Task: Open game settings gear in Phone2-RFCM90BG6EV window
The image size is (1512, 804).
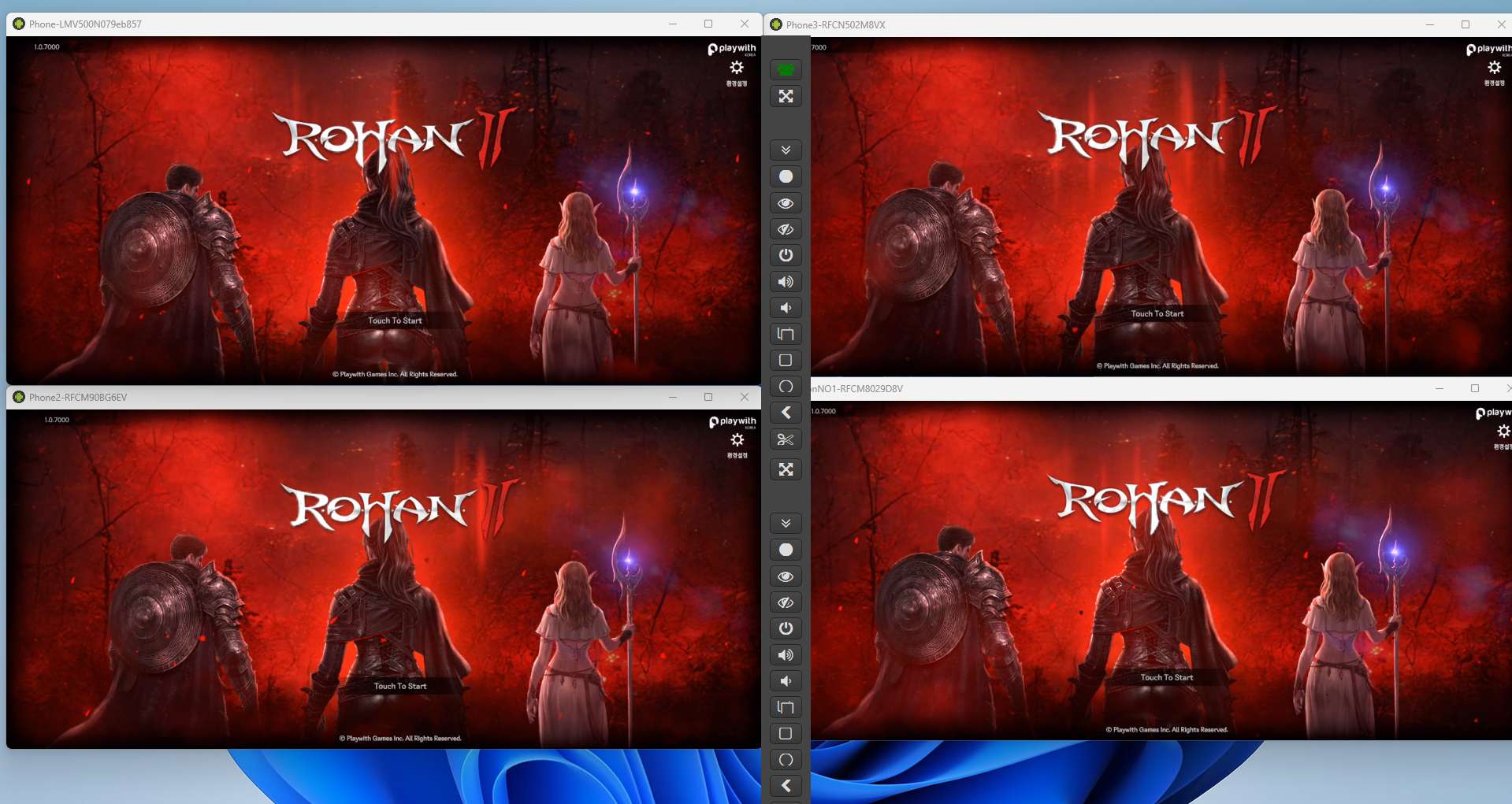Action: point(737,440)
